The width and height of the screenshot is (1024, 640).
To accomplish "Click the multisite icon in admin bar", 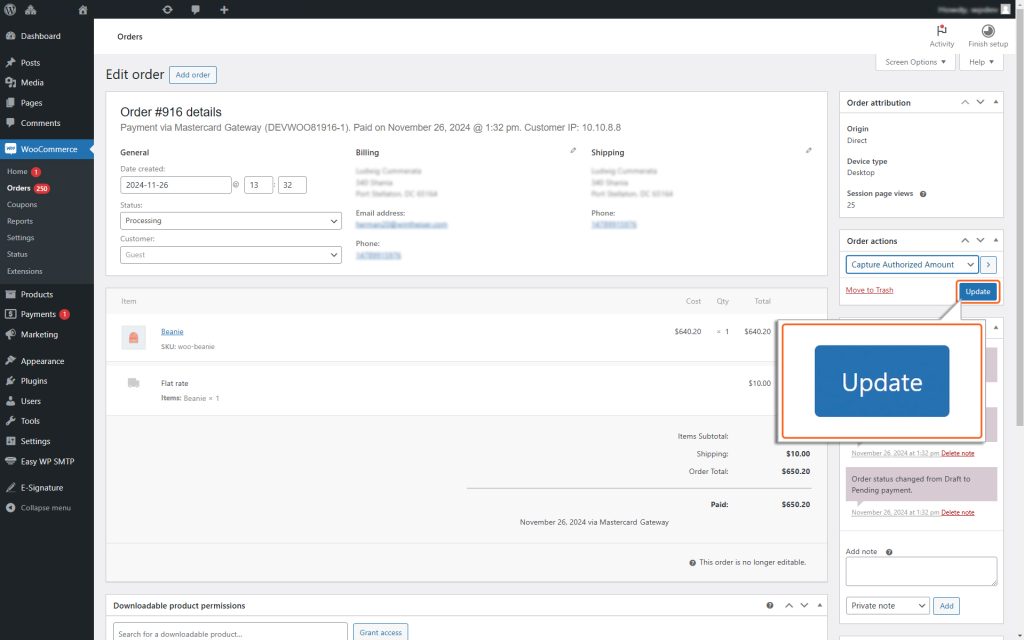I will tap(31, 10).
